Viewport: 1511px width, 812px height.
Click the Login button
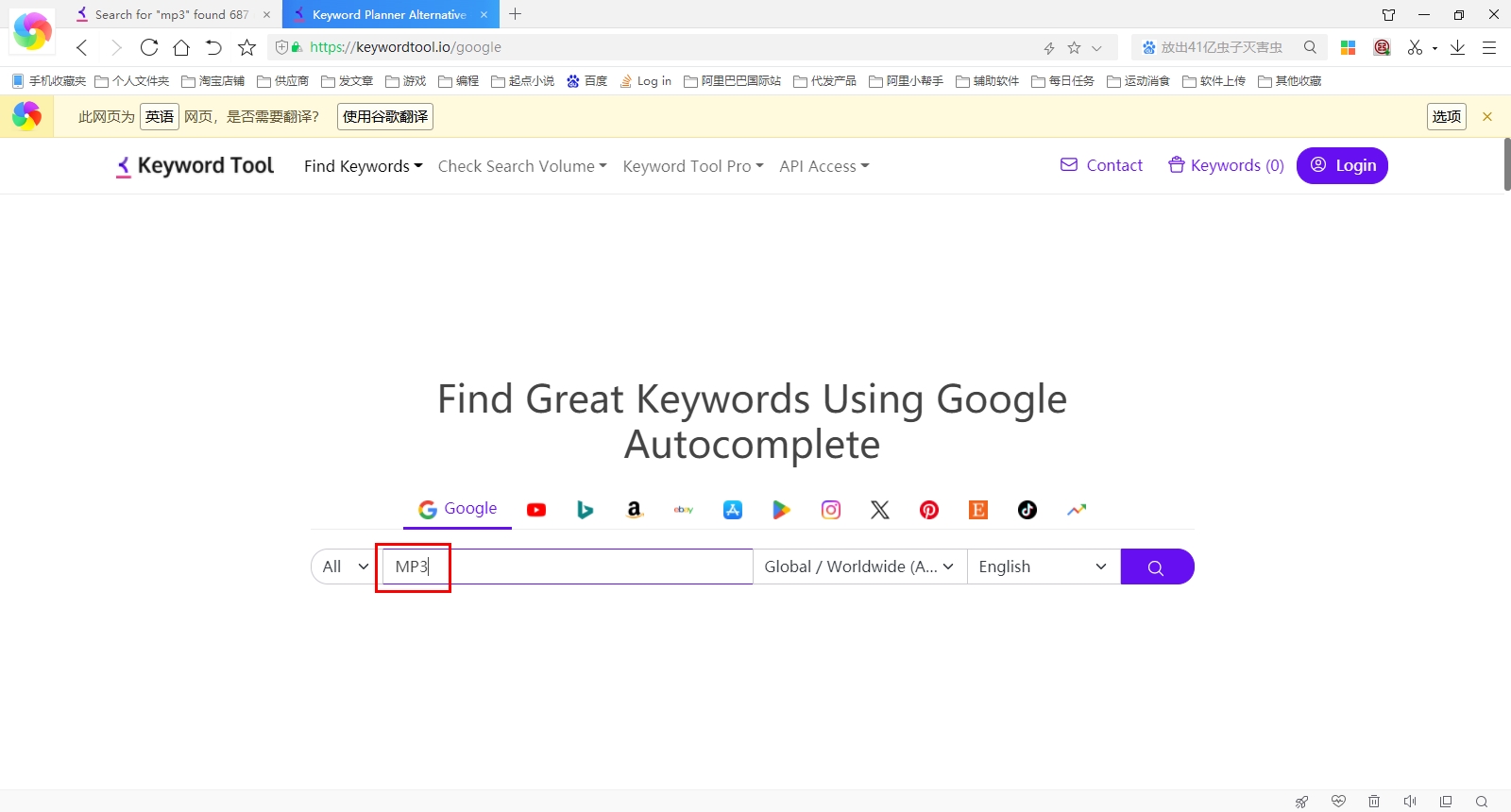[x=1342, y=166]
